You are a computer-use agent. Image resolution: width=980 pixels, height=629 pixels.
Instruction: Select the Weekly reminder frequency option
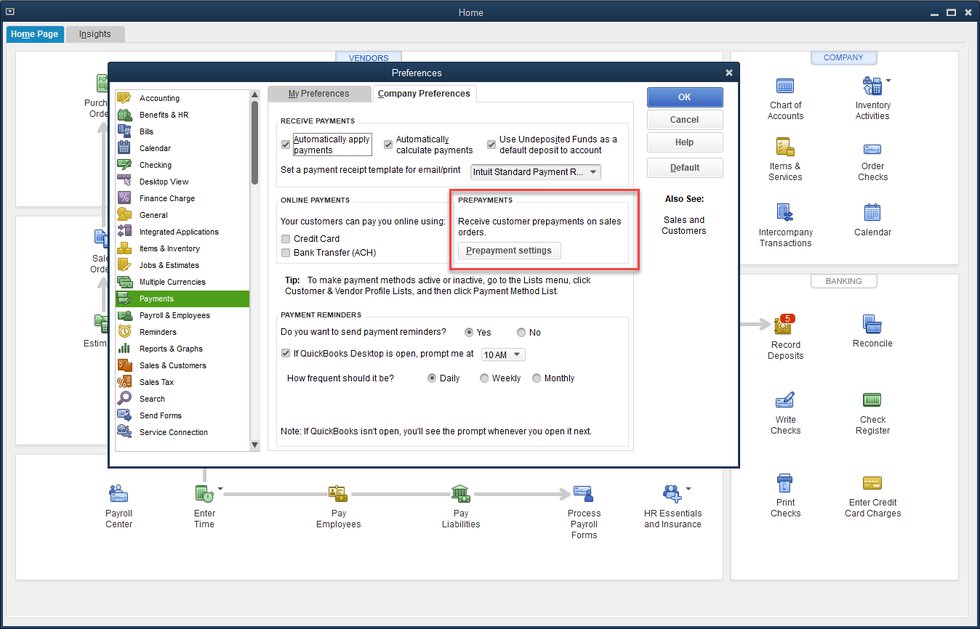485,379
